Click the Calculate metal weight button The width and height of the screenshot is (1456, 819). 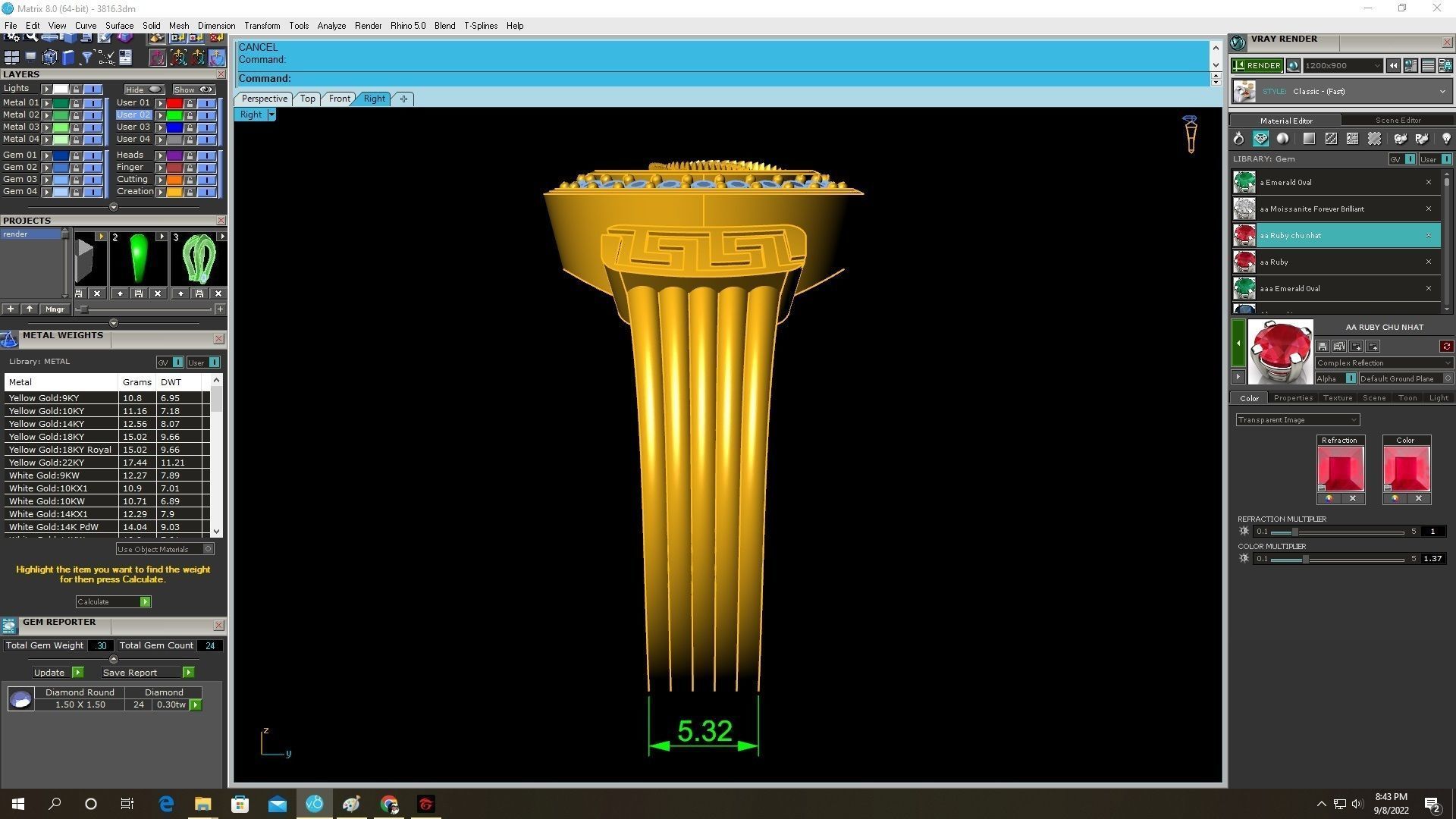tap(113, 602)
